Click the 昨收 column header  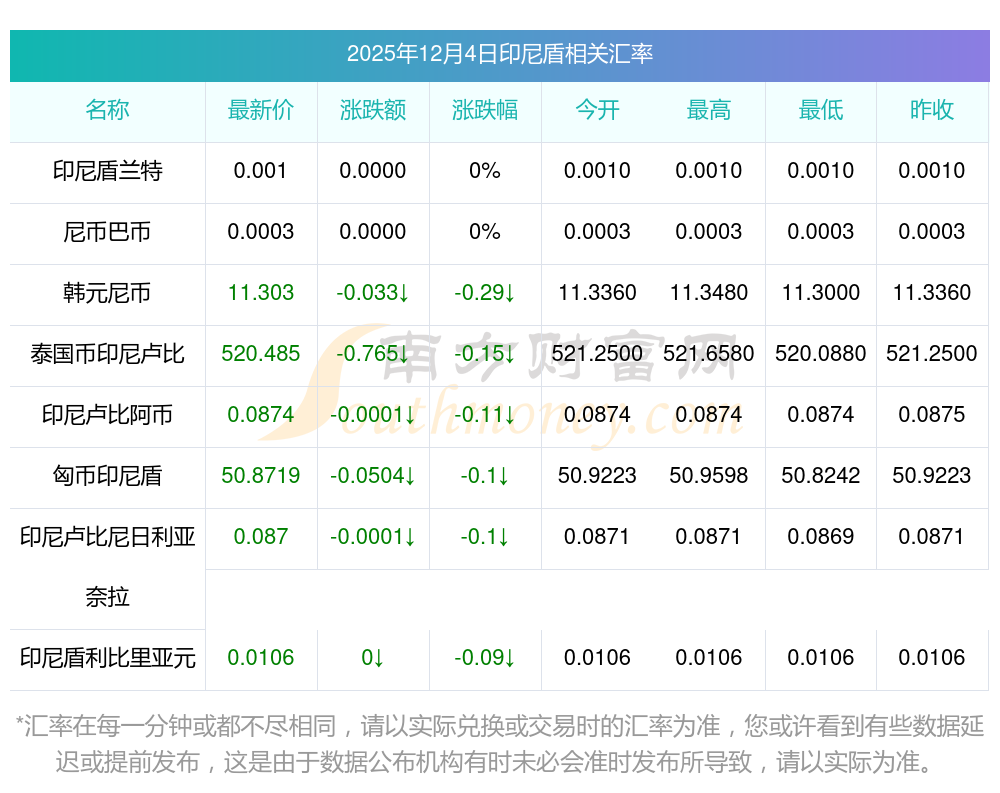(932, 110)
